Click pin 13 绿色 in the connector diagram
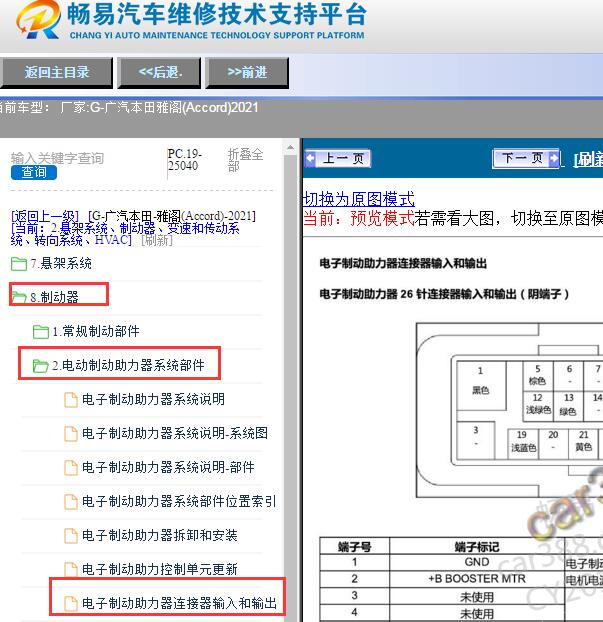Image resolution: width=603 pixels, height=622 pixels. tap(568, 405)
